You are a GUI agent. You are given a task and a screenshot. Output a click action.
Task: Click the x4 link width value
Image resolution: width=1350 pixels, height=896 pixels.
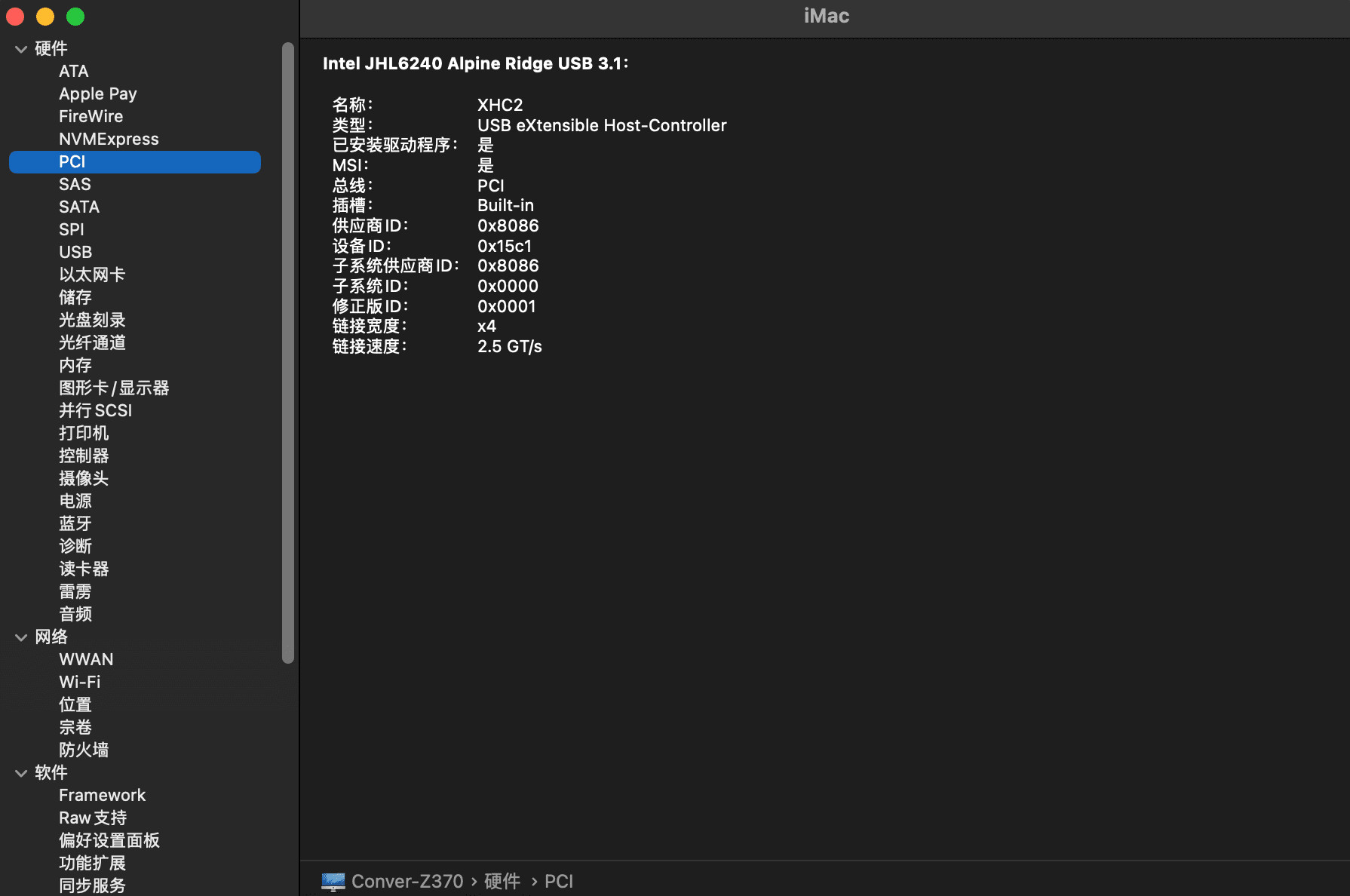point(486,326)
